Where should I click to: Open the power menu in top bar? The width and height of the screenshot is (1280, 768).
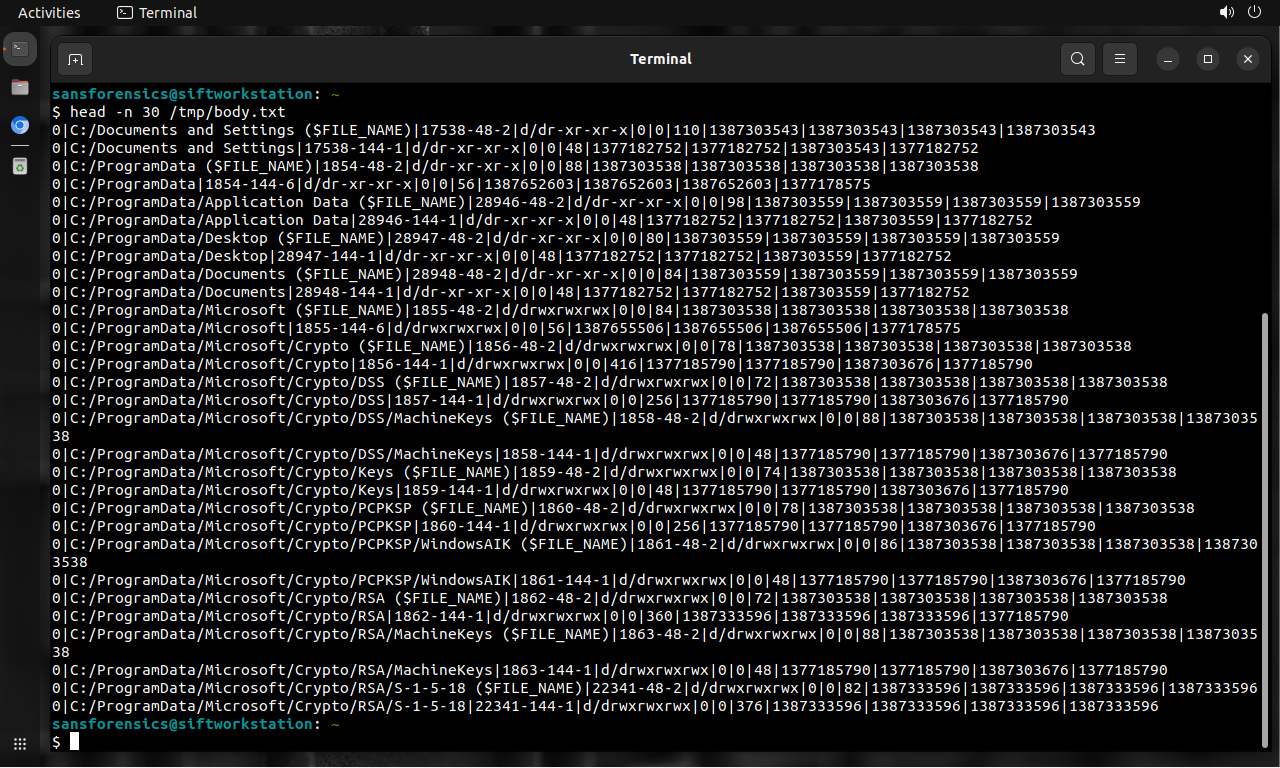1255,13
